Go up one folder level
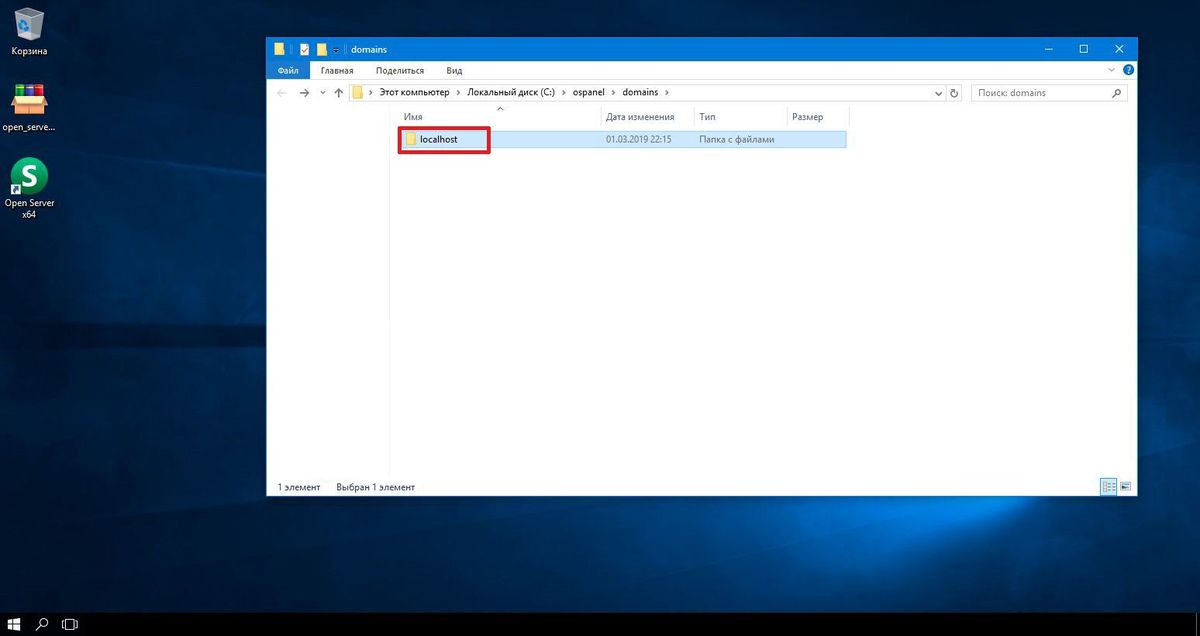 pos(338,93)
